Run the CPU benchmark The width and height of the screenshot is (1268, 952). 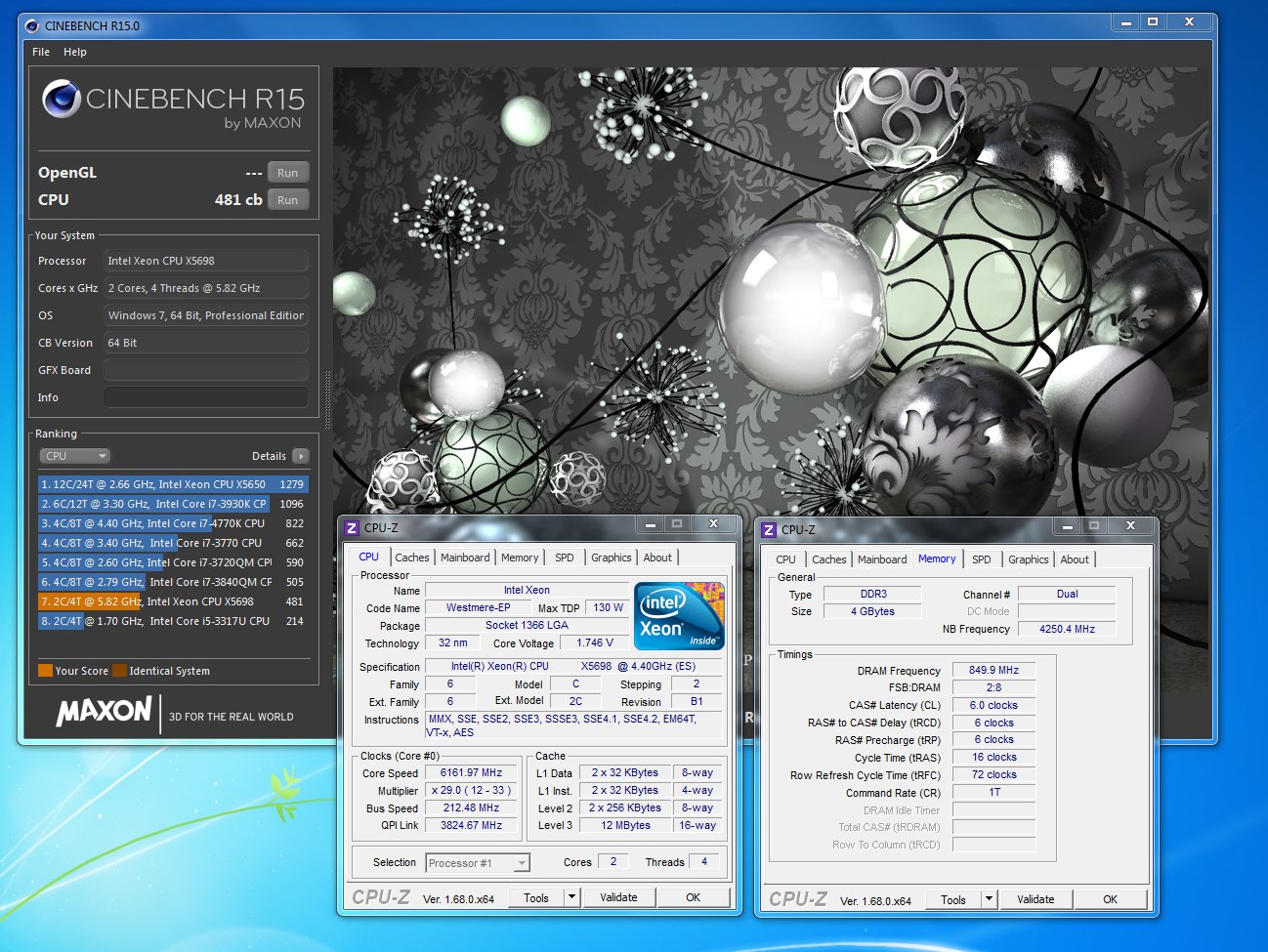pos(287,200)
